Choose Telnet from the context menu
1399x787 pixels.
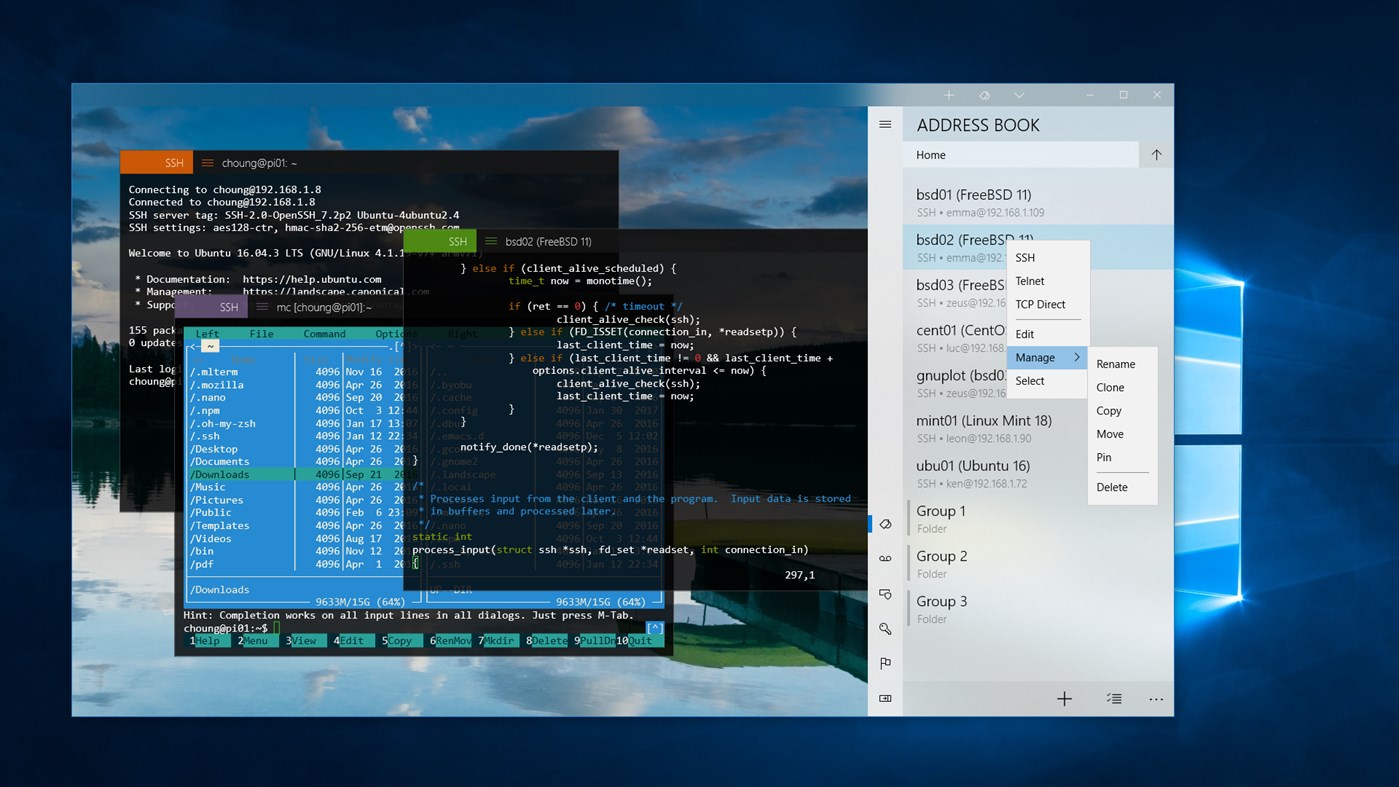point(1030,281)
